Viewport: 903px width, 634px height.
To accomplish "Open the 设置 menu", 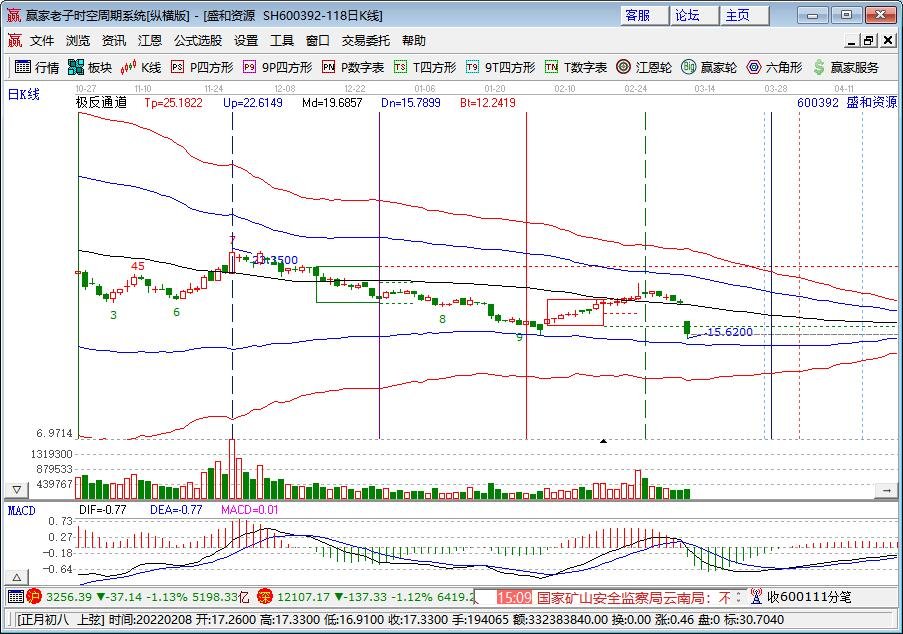I will click(x=246, y=40).
